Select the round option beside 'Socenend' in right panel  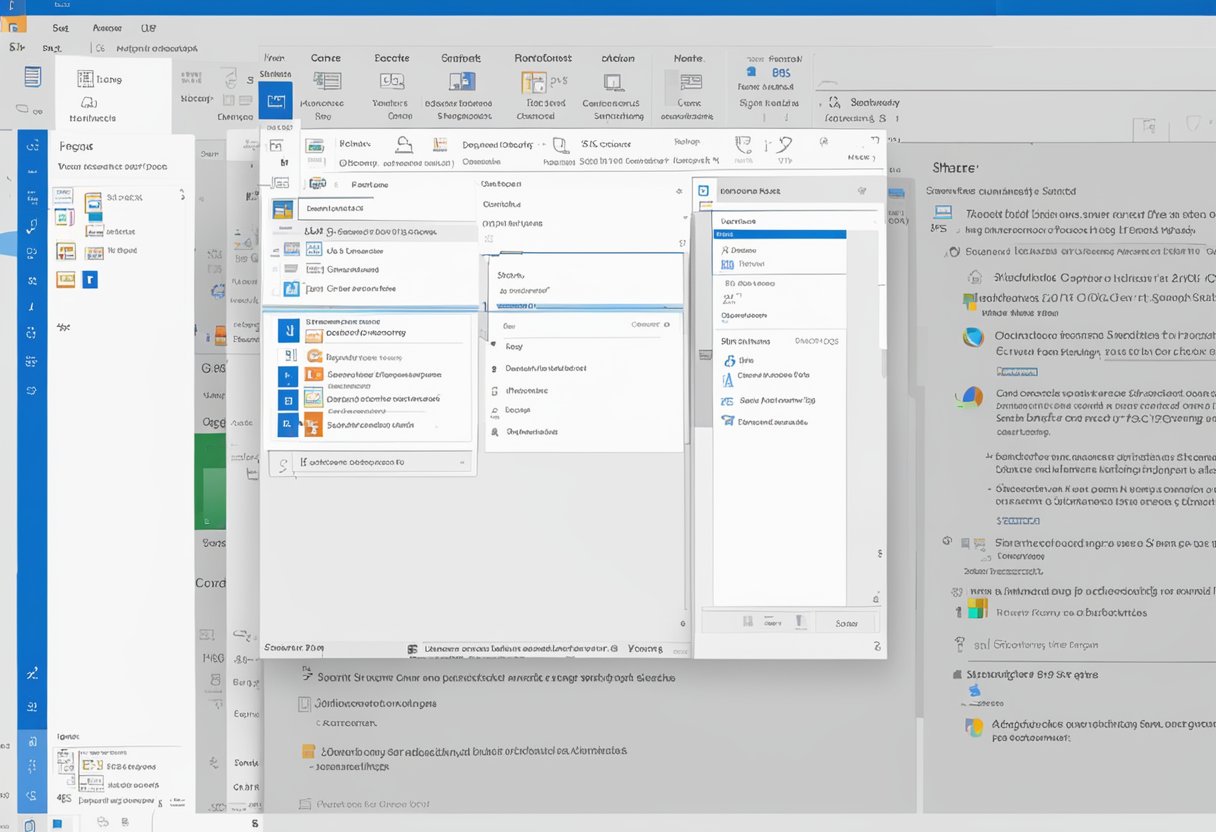[955, 253]
